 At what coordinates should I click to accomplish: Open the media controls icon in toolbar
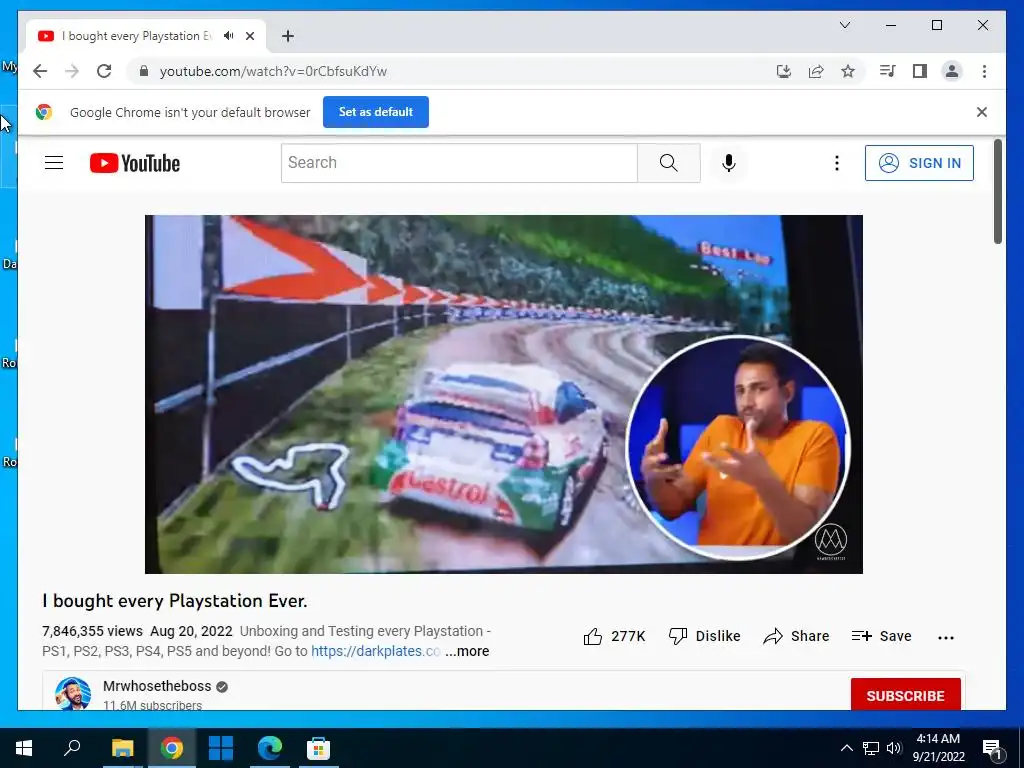[887, 71]
